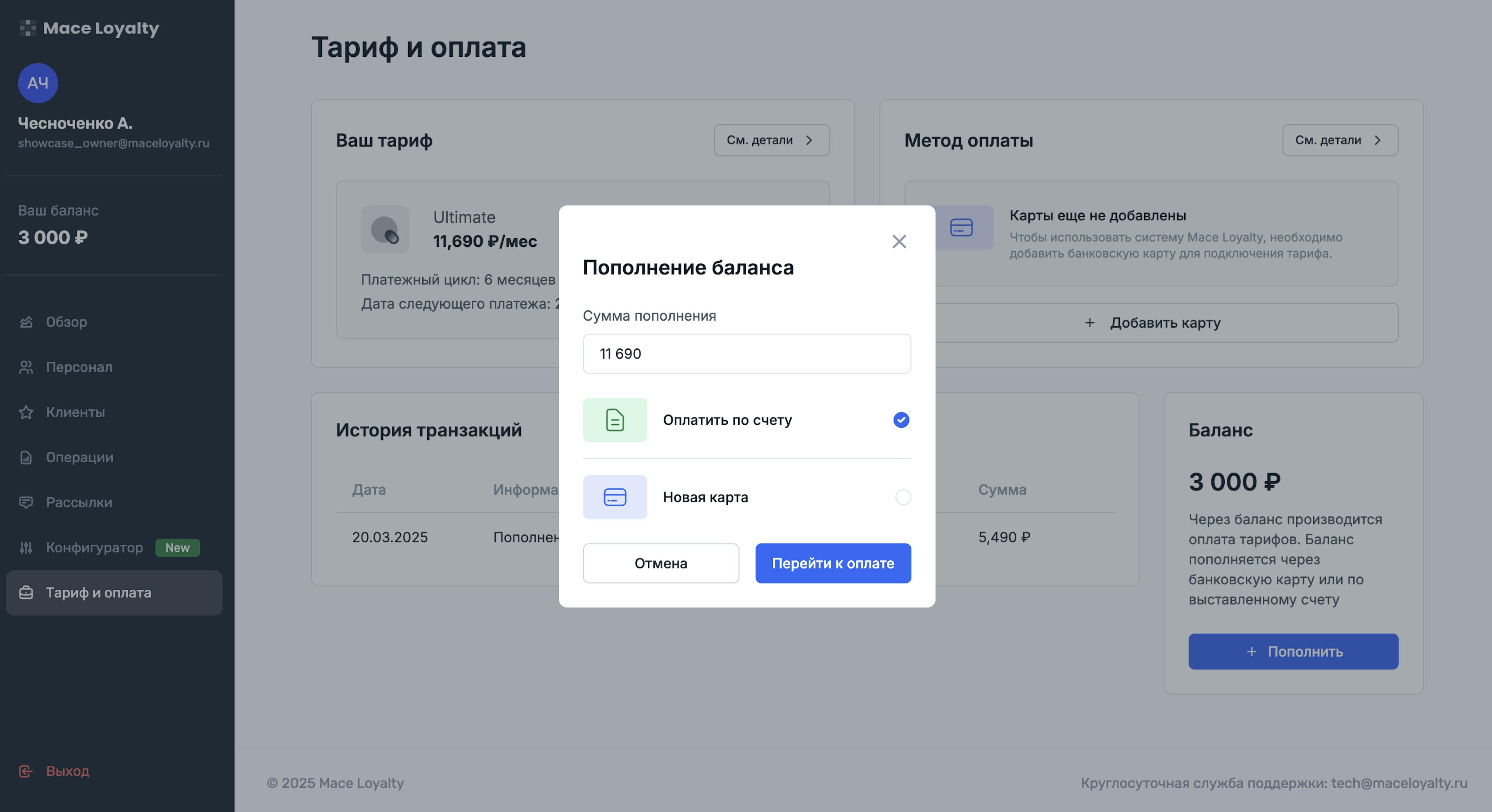Screen dimensions: 1492x812
Task: Click the tech@maceloyalty.ru support email
Action: point(1399,783)
